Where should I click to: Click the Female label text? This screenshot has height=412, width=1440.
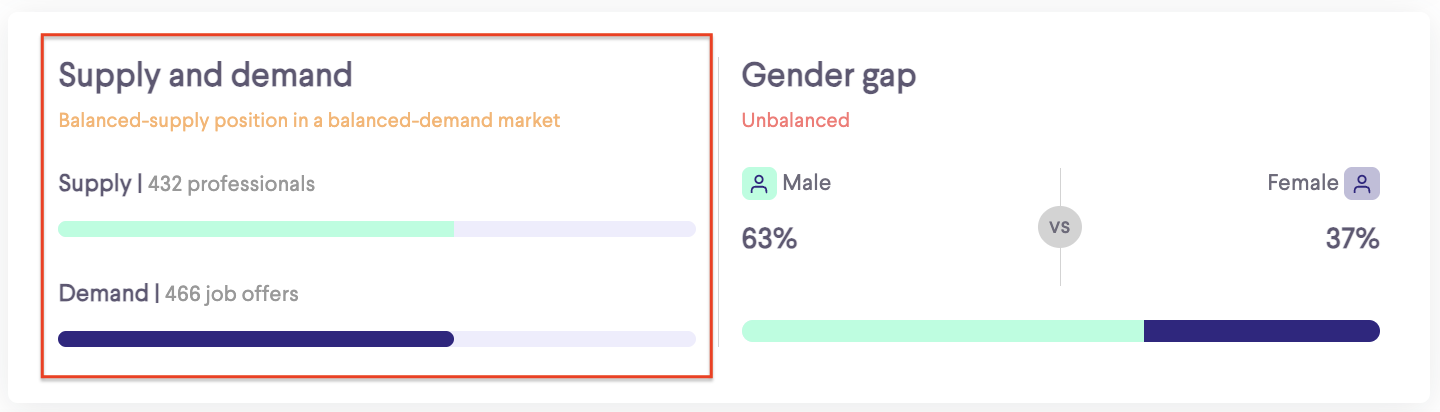click(1303, 183)
